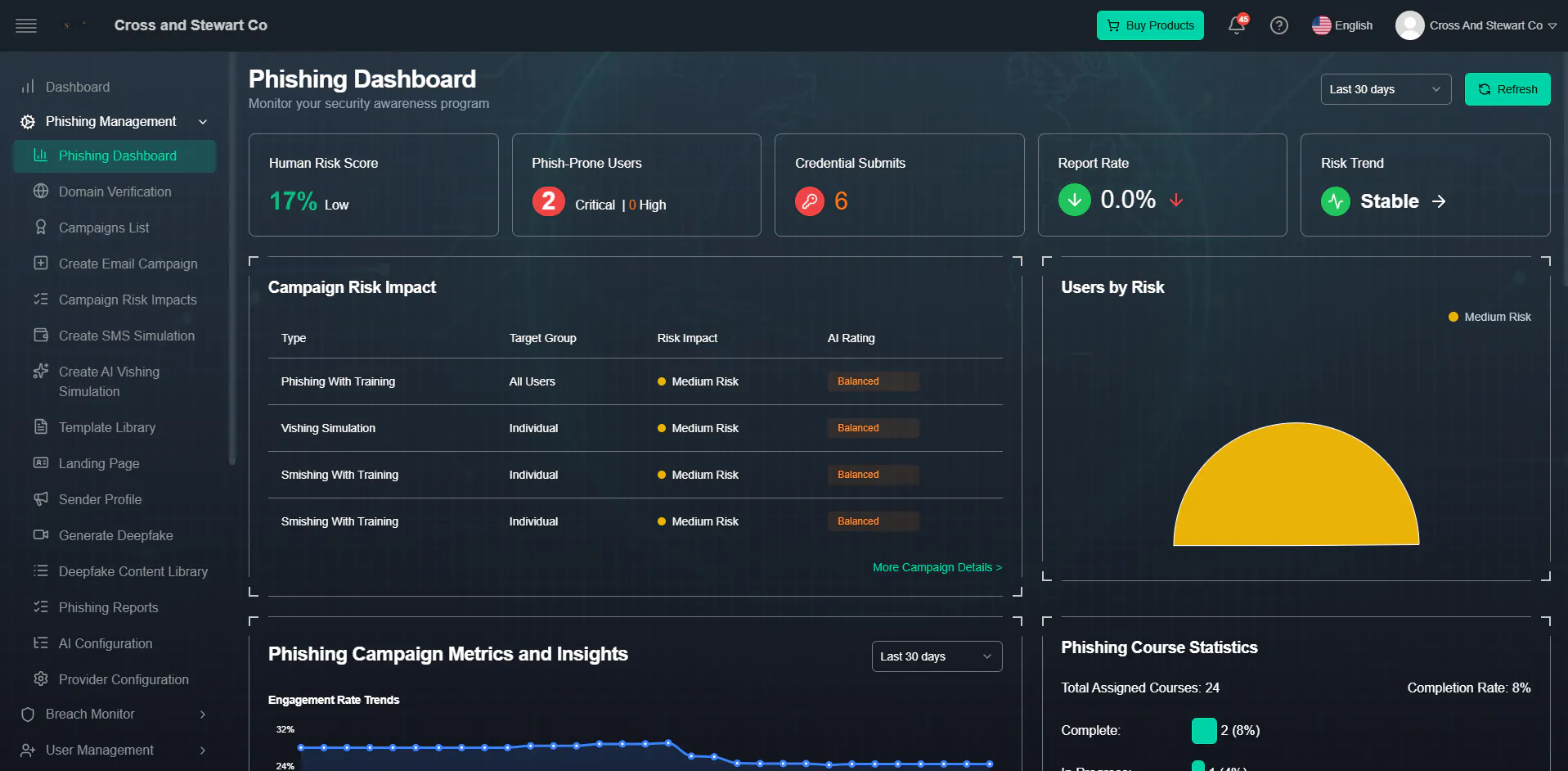Click the Deepfake Content Library list icon

click(x=41, y=571)
